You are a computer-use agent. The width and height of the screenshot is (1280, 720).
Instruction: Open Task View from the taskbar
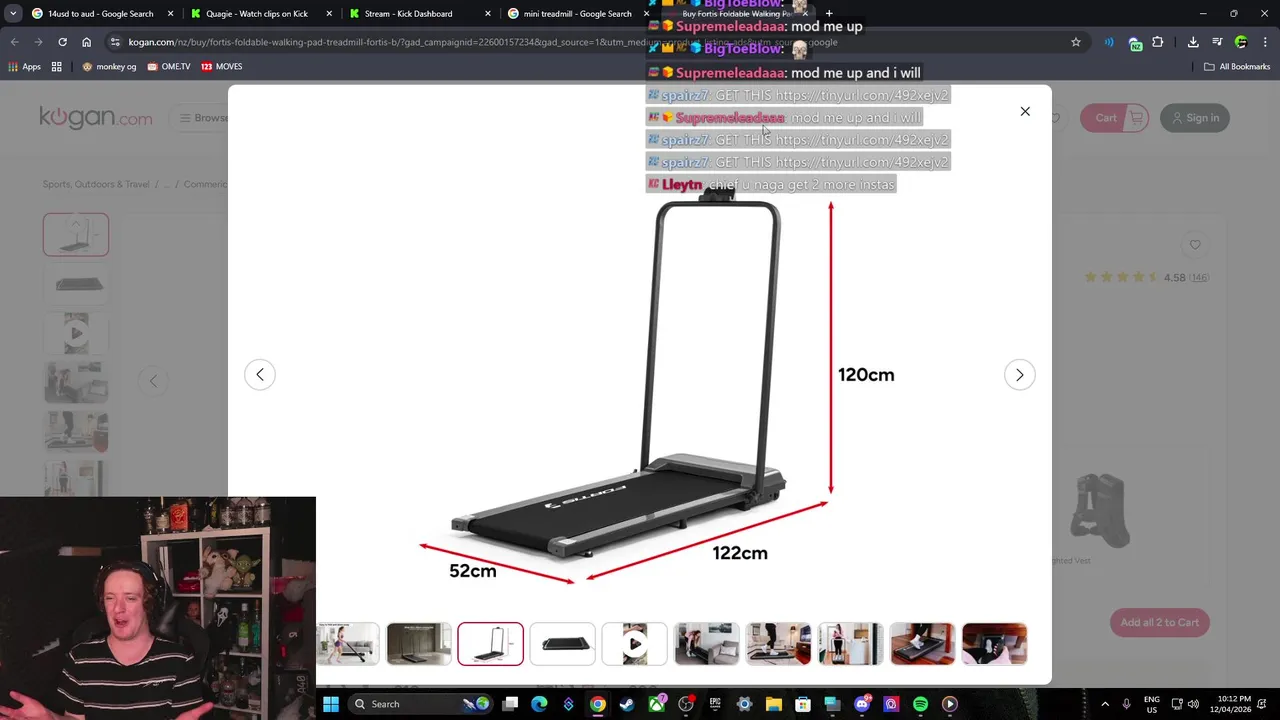pos(510,704)
